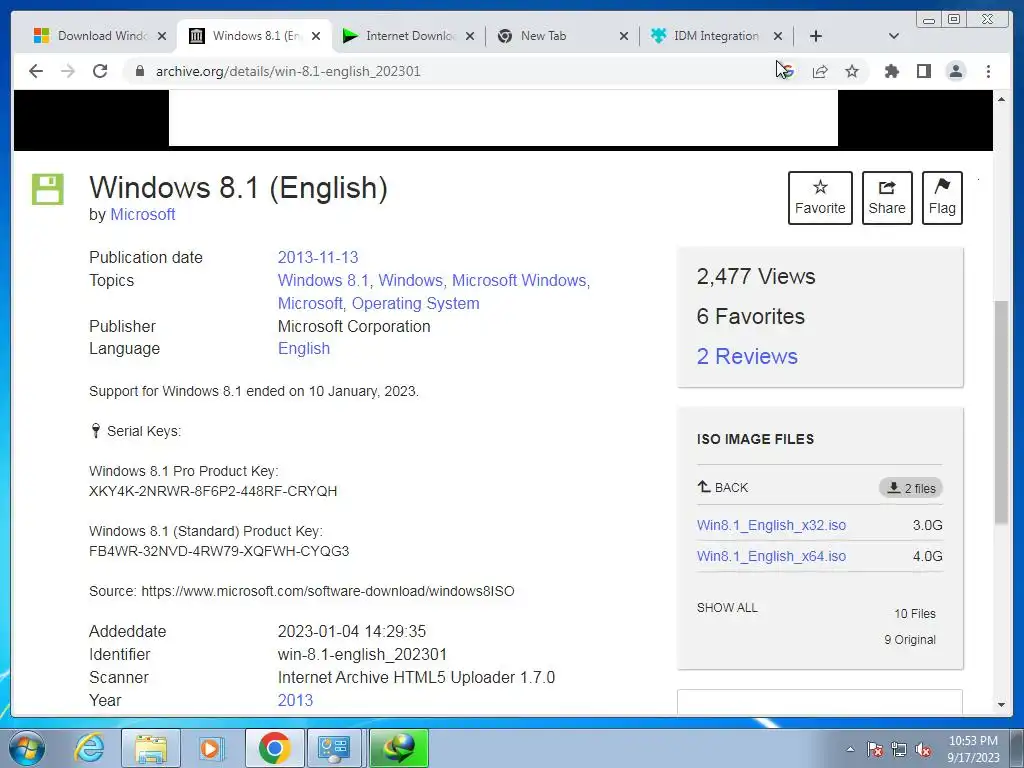Flag this archive item
1024x768 pixels.
click(942, 198)
